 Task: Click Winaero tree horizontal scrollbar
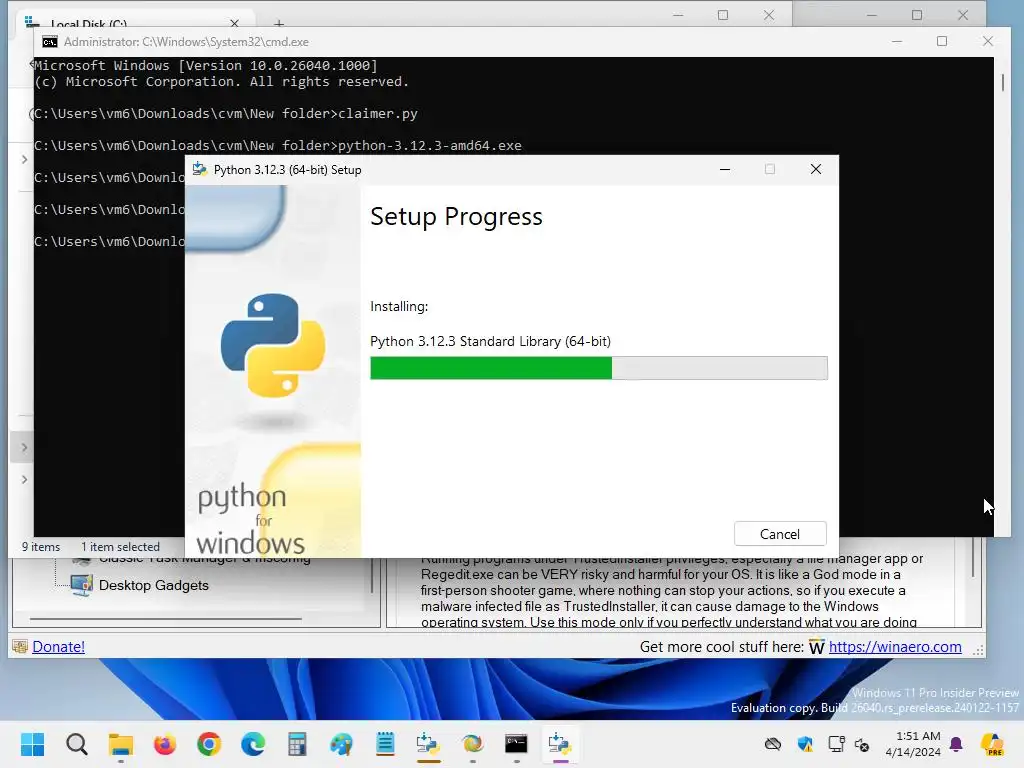[165, 618]
